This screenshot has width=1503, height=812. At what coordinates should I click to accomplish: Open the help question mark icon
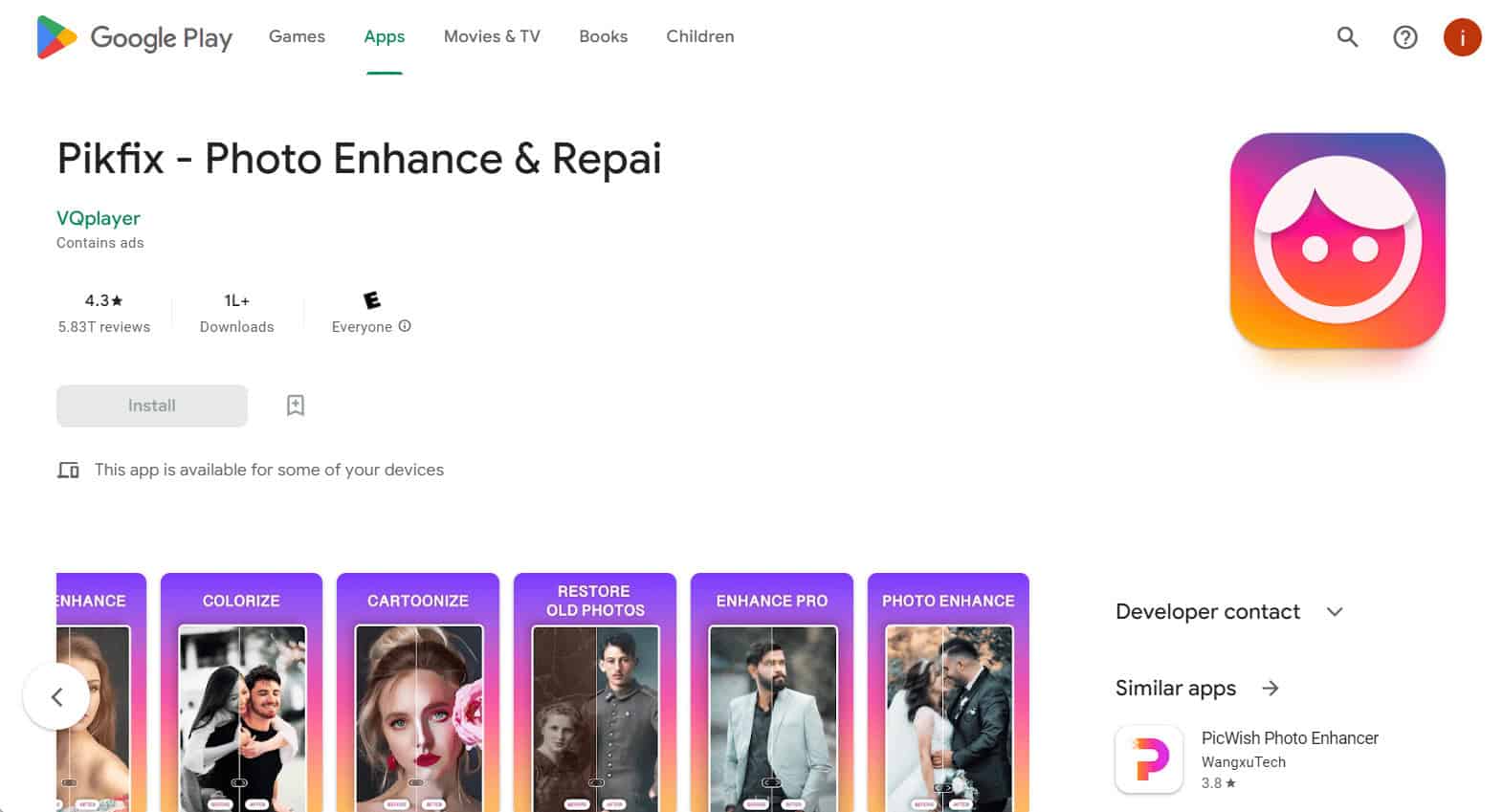point(1404,37)
